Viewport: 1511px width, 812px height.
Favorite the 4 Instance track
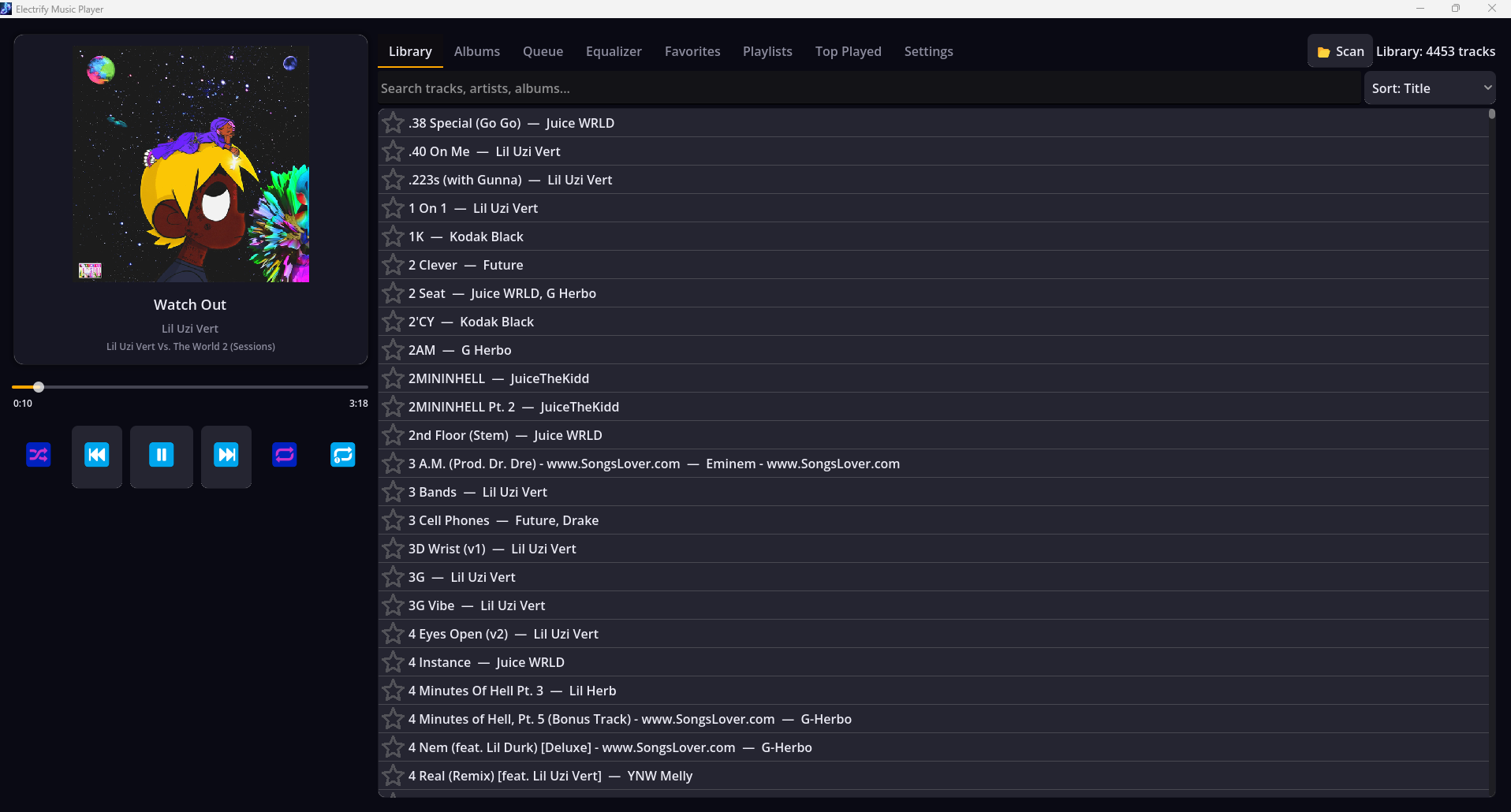[x=393, y=662]
